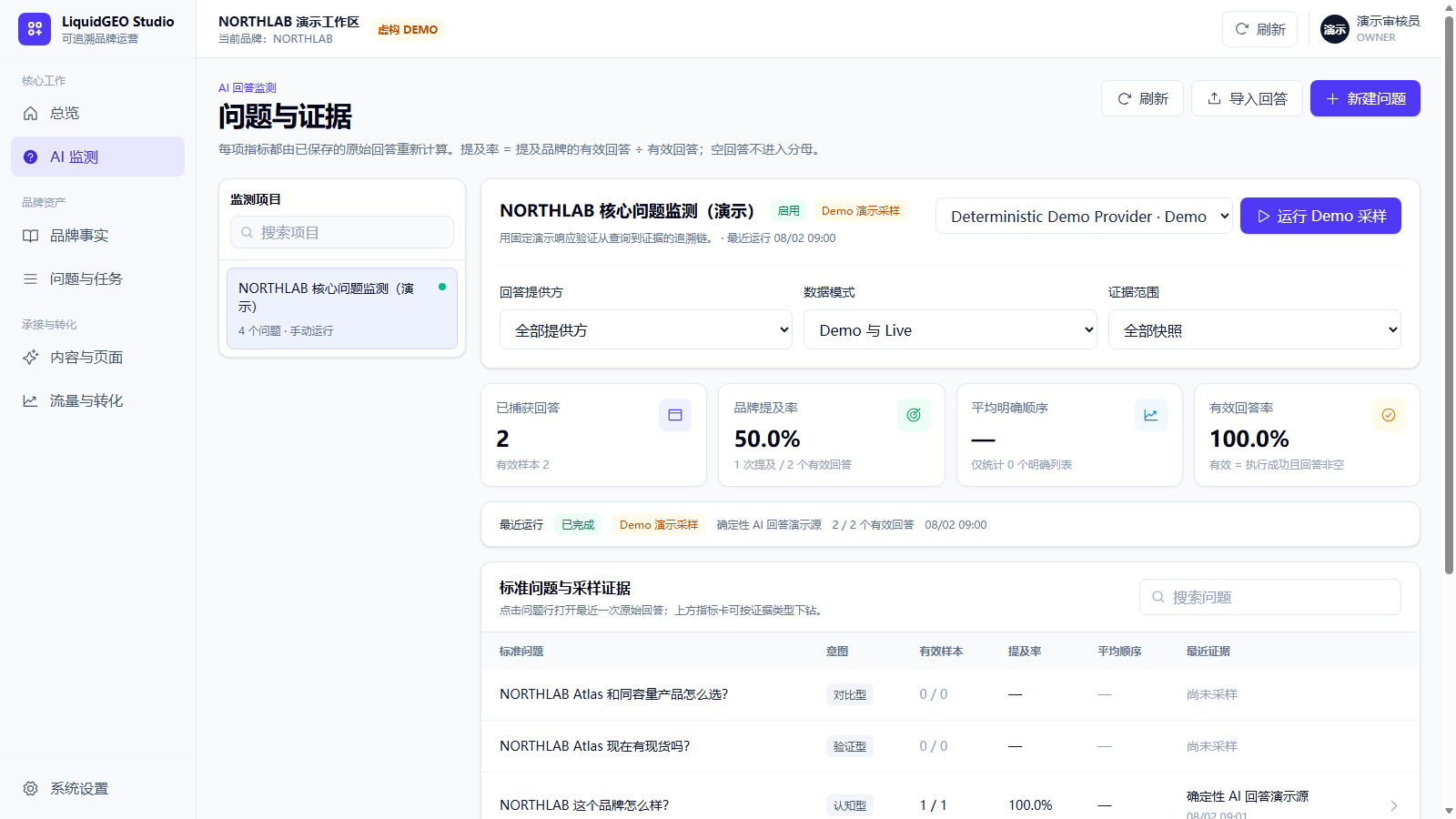Click the 对比型 intent tag
Image resolution: width=1456 pixels, height=819 pixels.
tap(850, 695)
